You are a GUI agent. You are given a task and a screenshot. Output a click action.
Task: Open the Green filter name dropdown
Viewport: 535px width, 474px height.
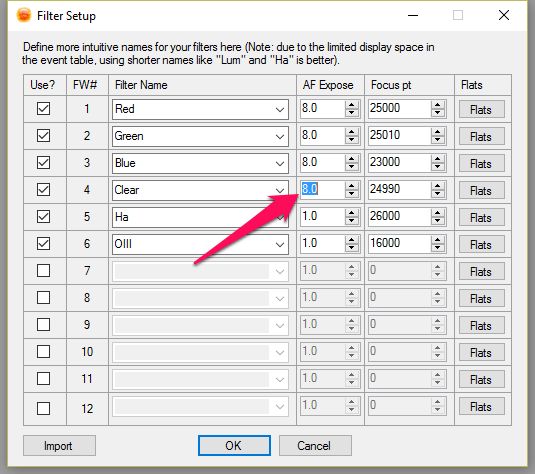click(280, 137)
